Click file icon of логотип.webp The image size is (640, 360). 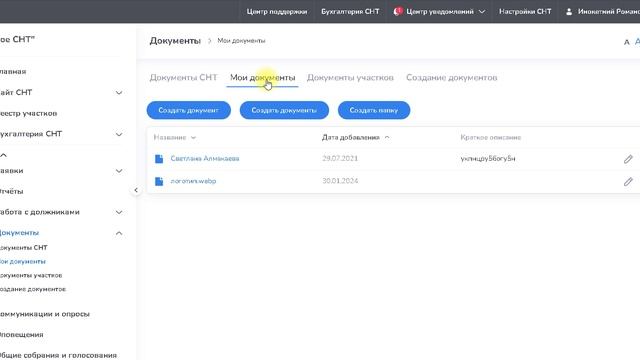click(159, 181)
